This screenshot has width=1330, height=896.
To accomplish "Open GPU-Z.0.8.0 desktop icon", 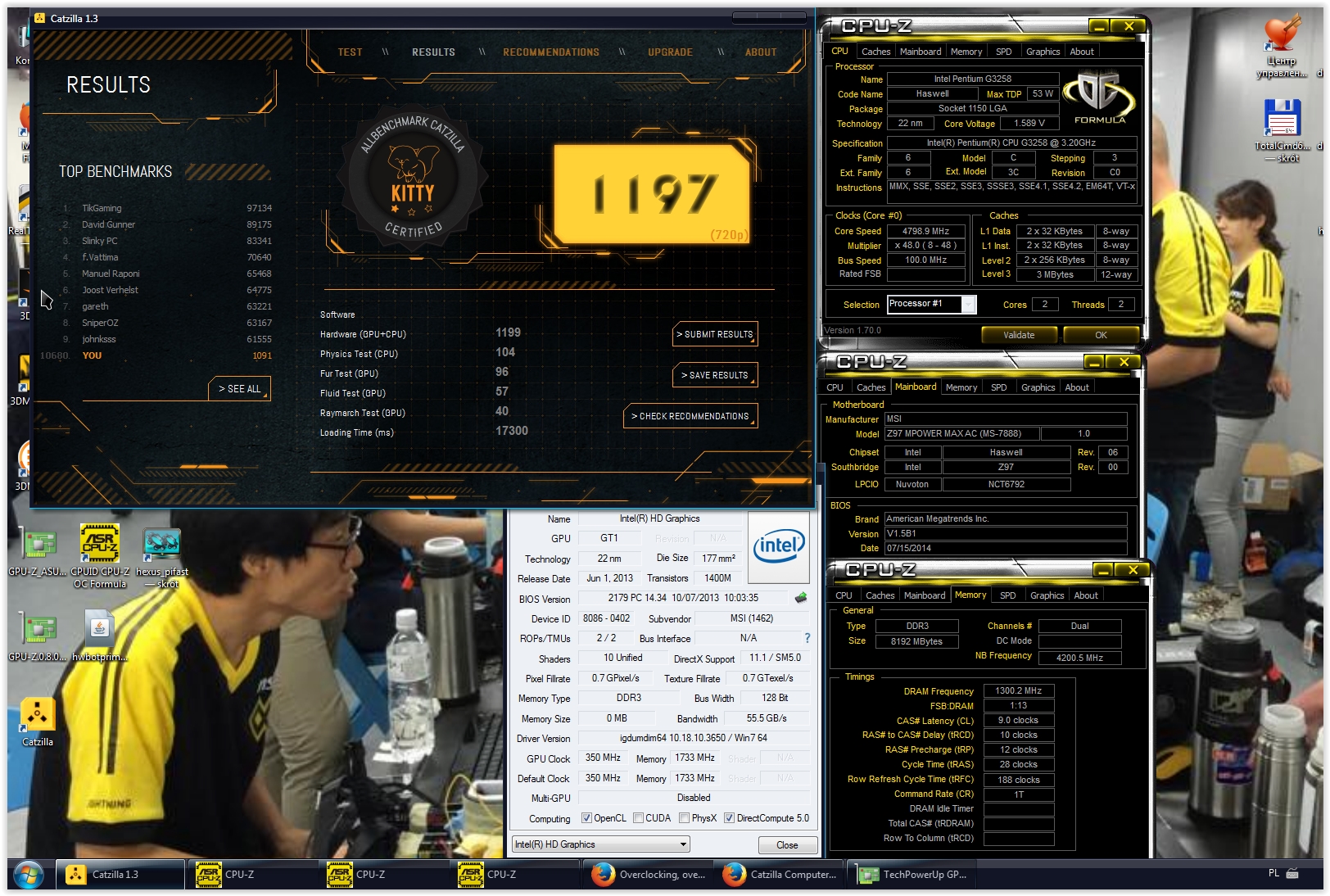I will coord(38,636).
